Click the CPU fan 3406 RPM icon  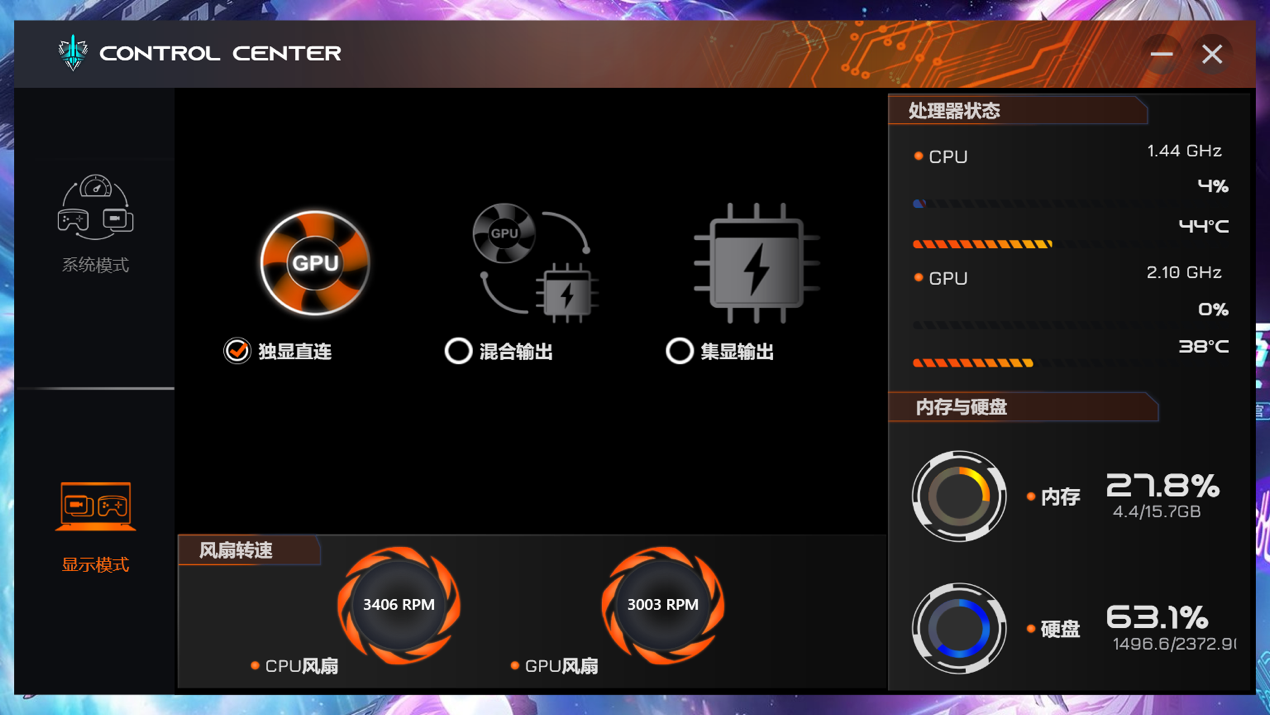tap(399, 604)
